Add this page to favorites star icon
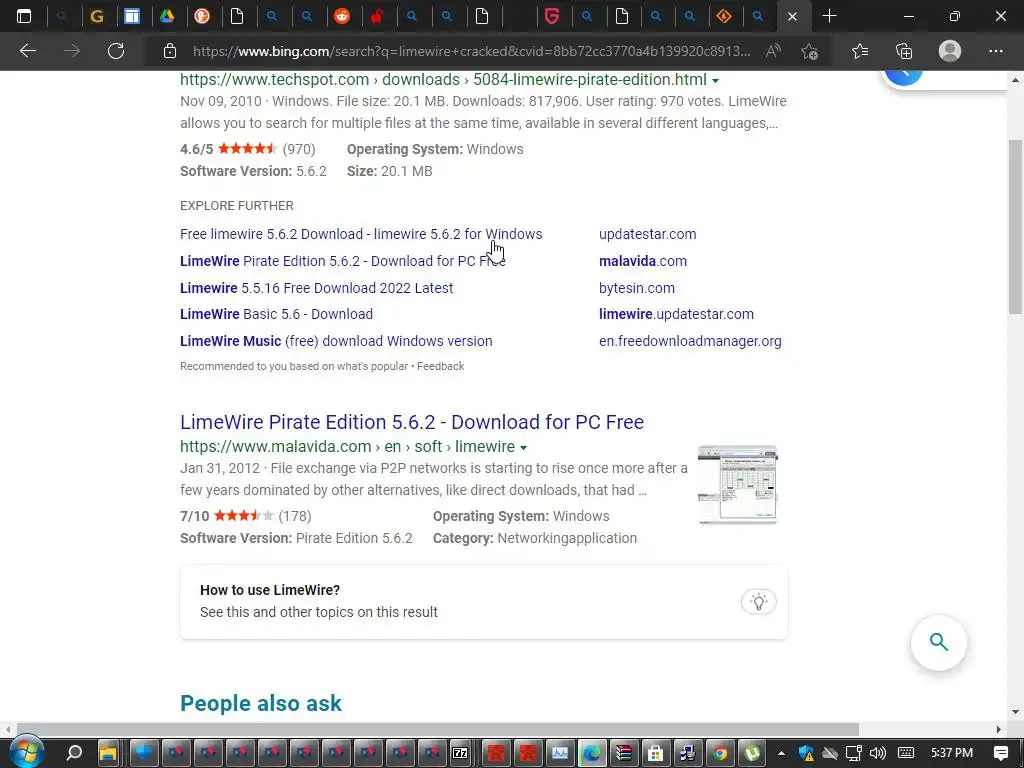 (x=810, y=51)
